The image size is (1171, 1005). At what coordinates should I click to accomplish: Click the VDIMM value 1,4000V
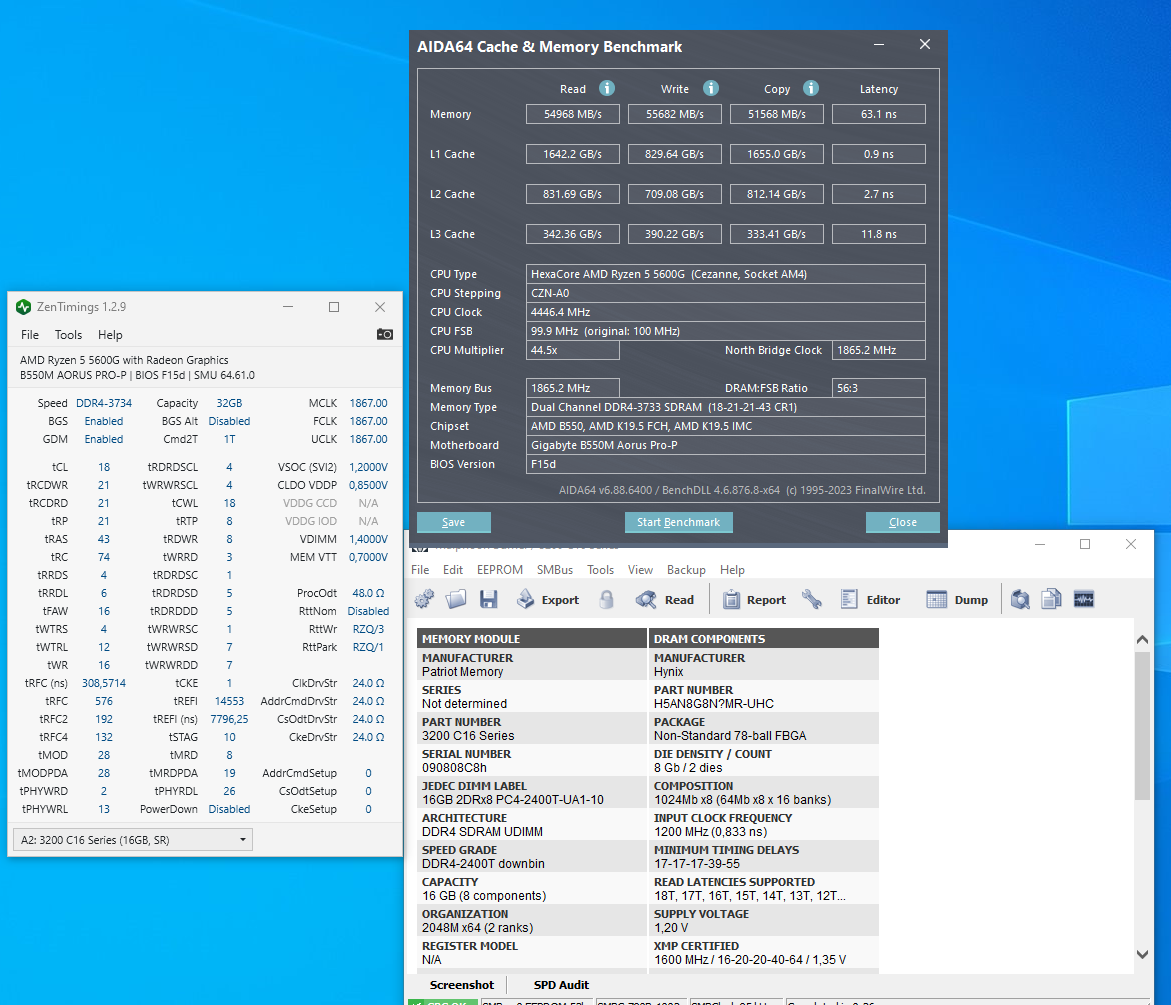point(368,539)
